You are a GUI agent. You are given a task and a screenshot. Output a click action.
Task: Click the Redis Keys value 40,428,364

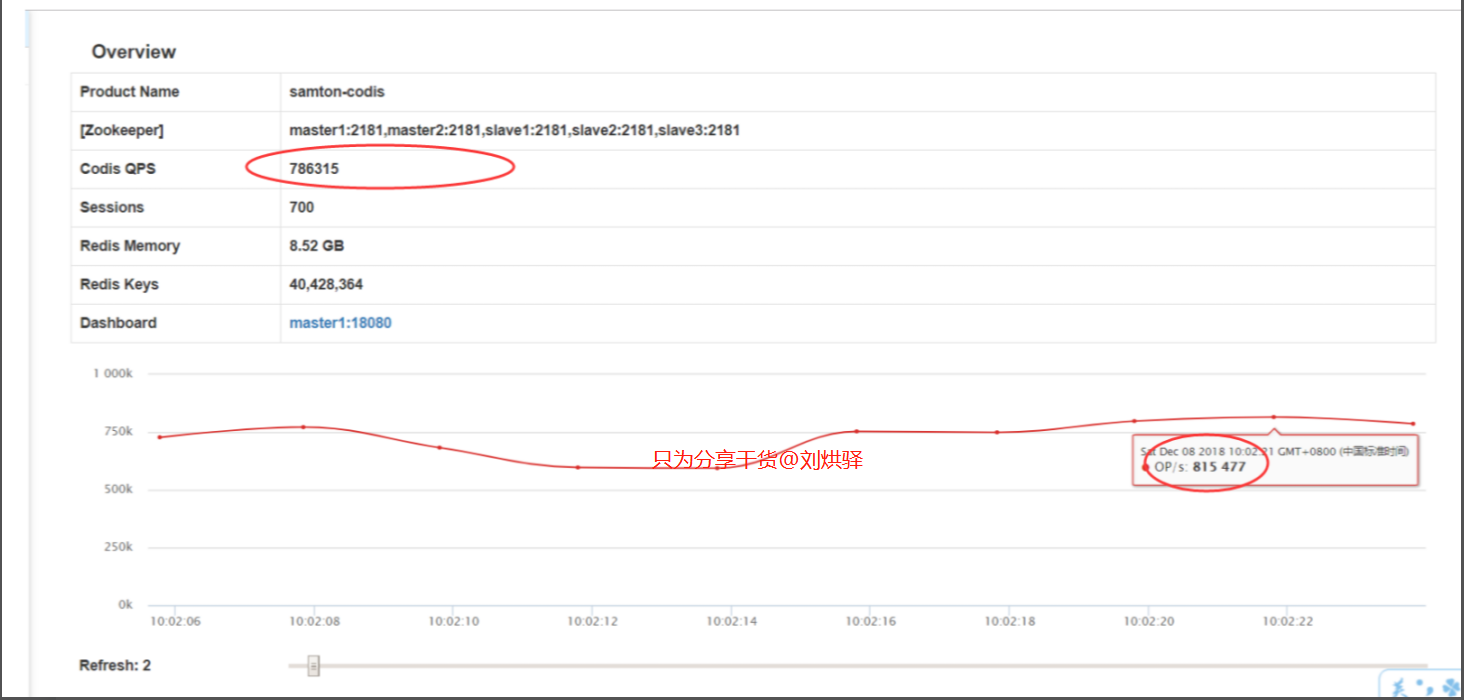click(326, 285)
